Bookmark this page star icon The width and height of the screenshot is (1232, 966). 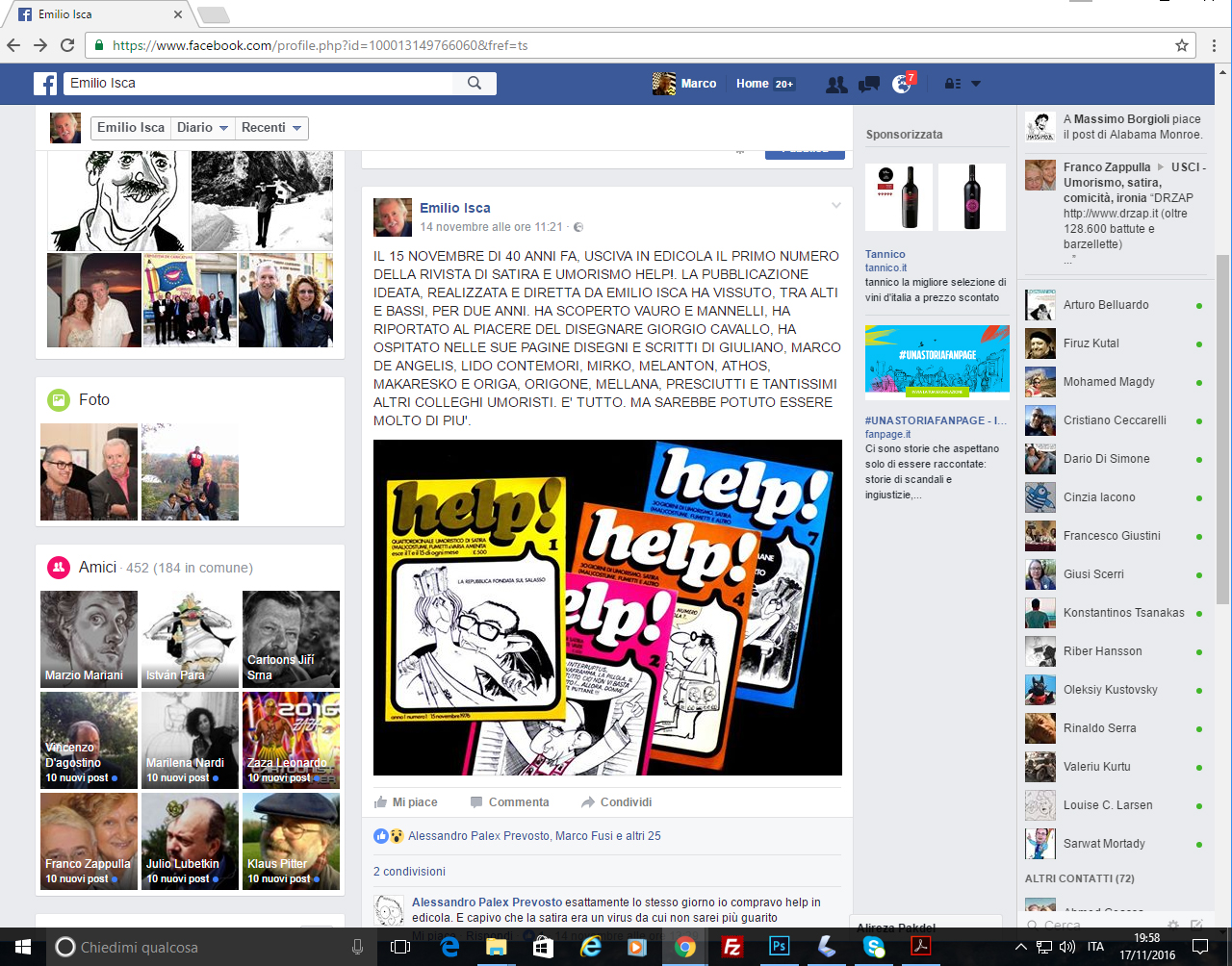pyautogui.click(x=1182, y=45)
